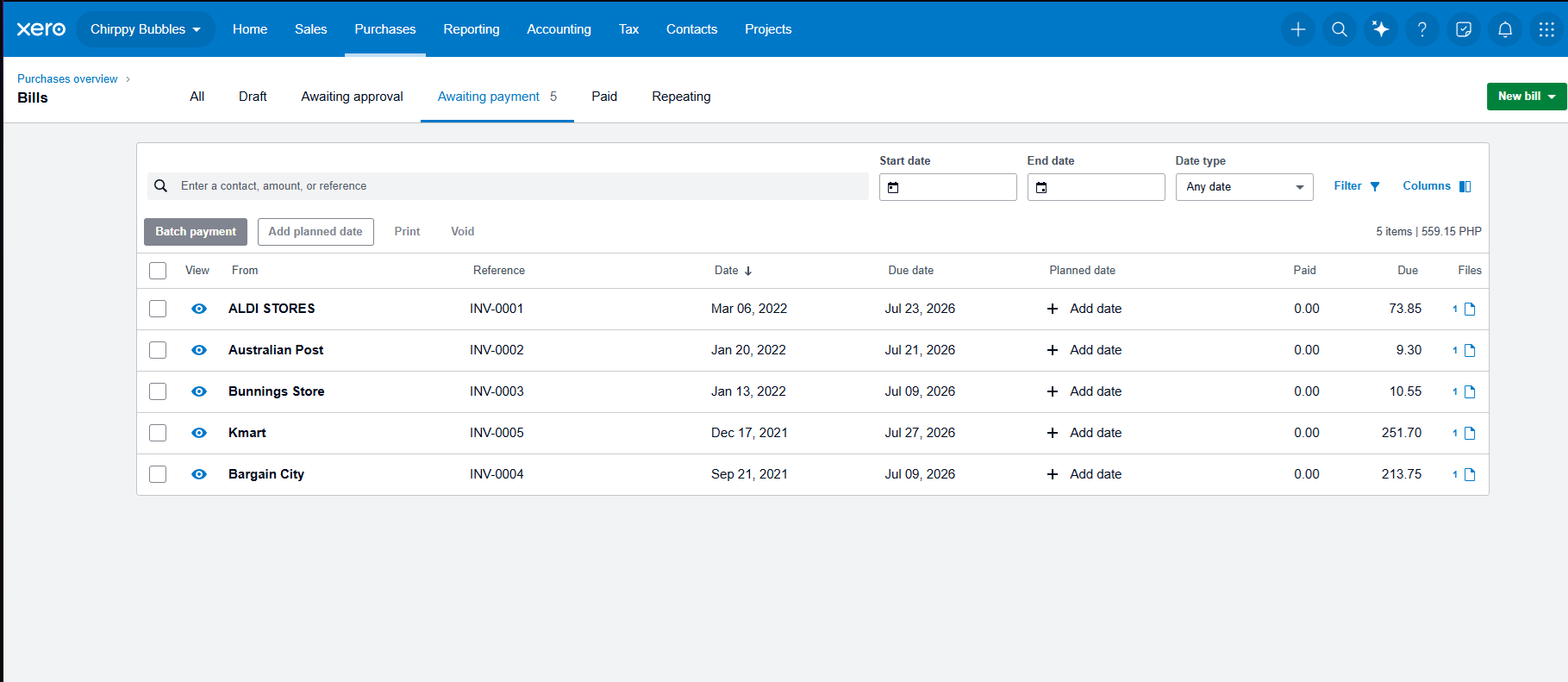This screenshot has height=682, width=1568.
Task: Click the Print button
Action: click(407, 232)
